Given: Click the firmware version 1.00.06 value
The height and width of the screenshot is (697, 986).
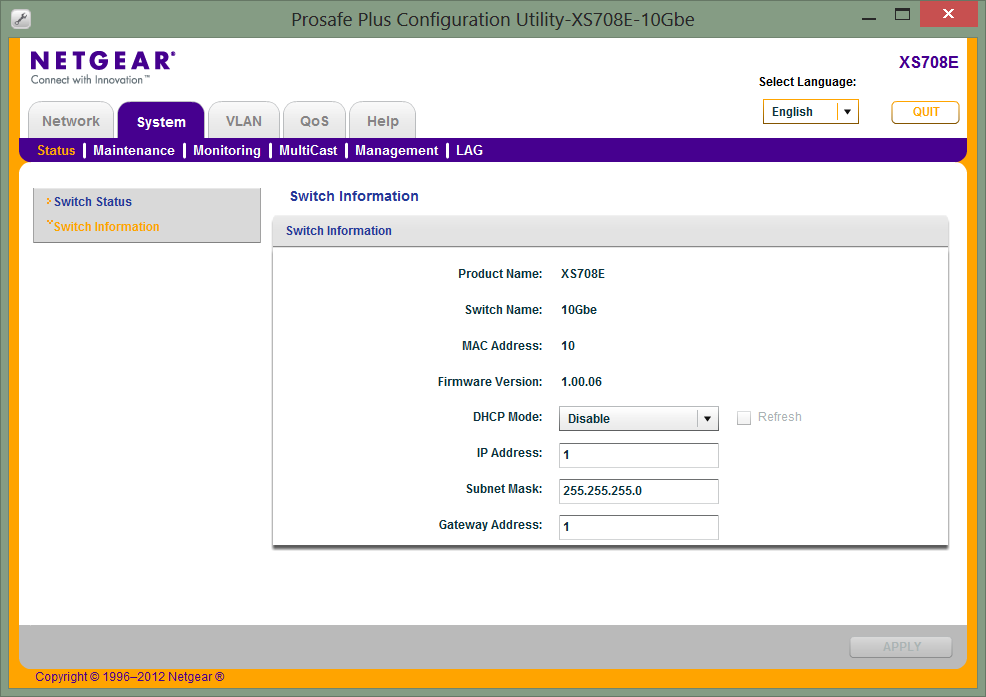Looking at the screenshot, I should pyautogui.click(x=581, y=382).
